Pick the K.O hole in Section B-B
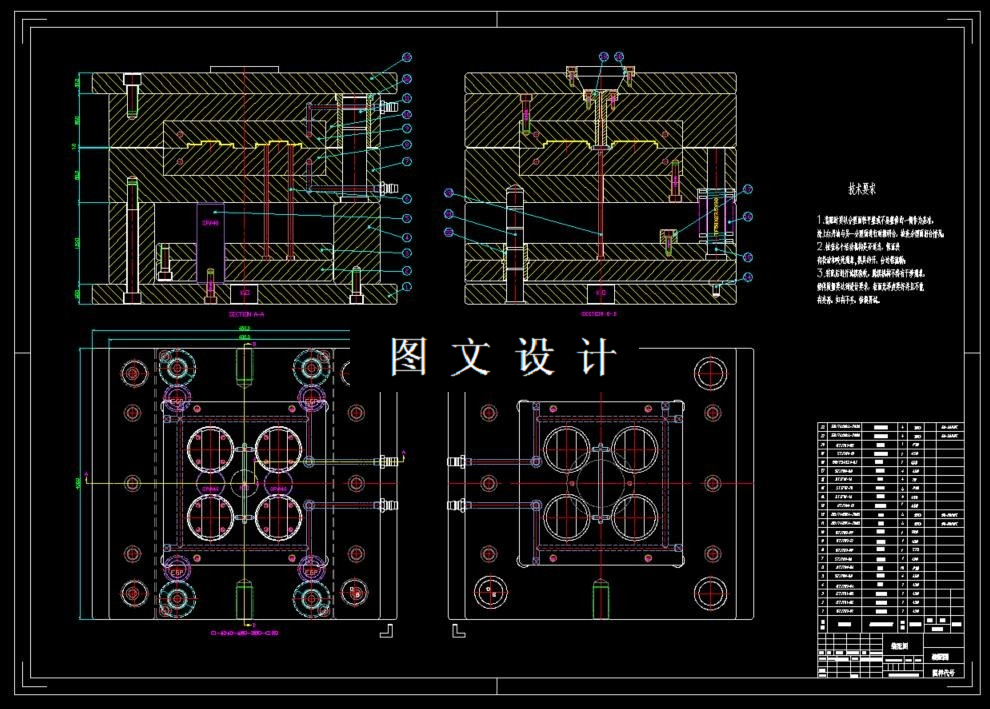Viewport: 990px width, 709px height. tap(602, 294)
